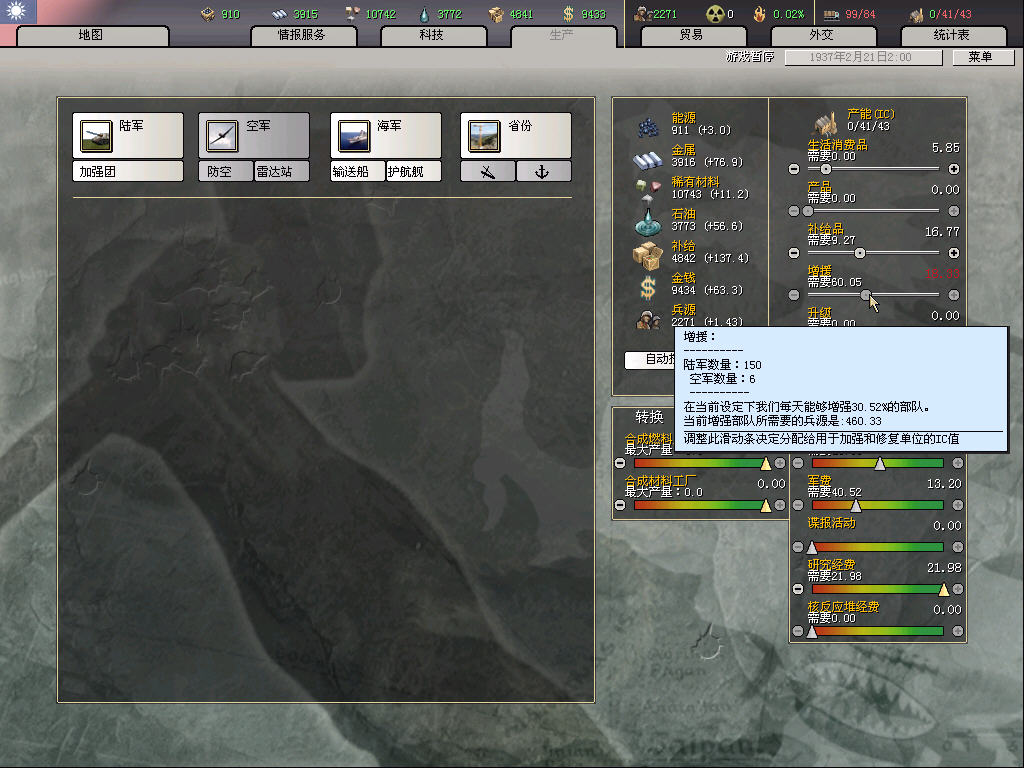Click the national flag icon in the corner
1024x768 pixels.
18,11
